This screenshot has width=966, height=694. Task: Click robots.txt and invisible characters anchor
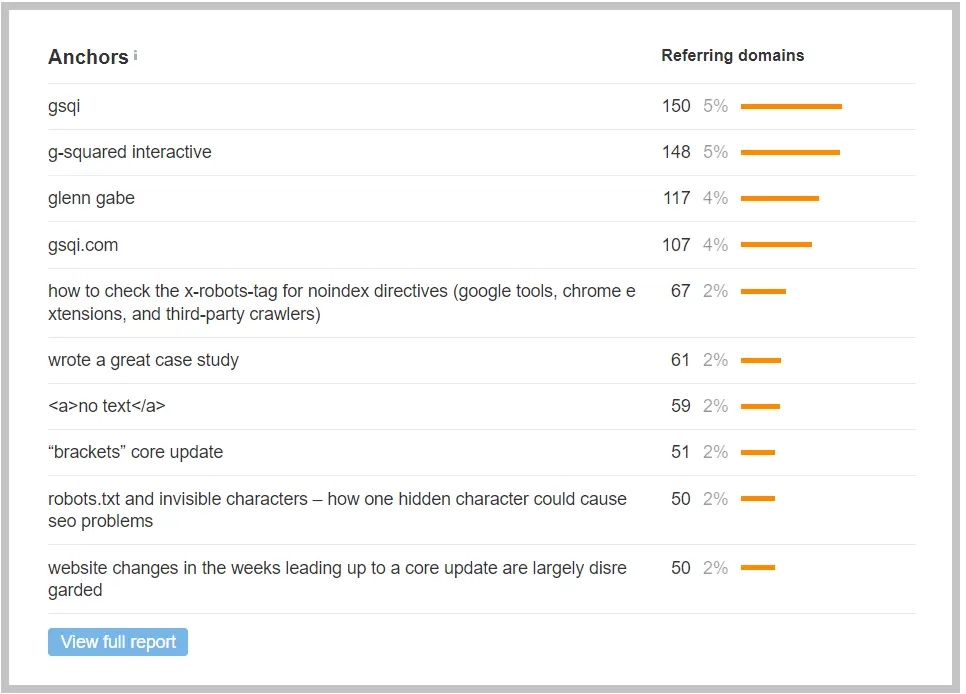[338, 510]
